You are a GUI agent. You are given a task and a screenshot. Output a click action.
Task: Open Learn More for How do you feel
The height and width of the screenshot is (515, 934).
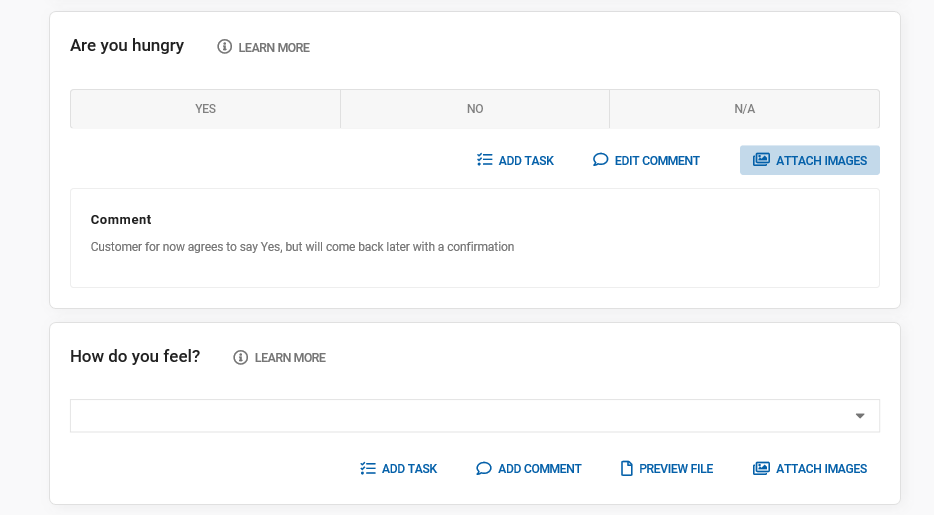click(290, 357)
